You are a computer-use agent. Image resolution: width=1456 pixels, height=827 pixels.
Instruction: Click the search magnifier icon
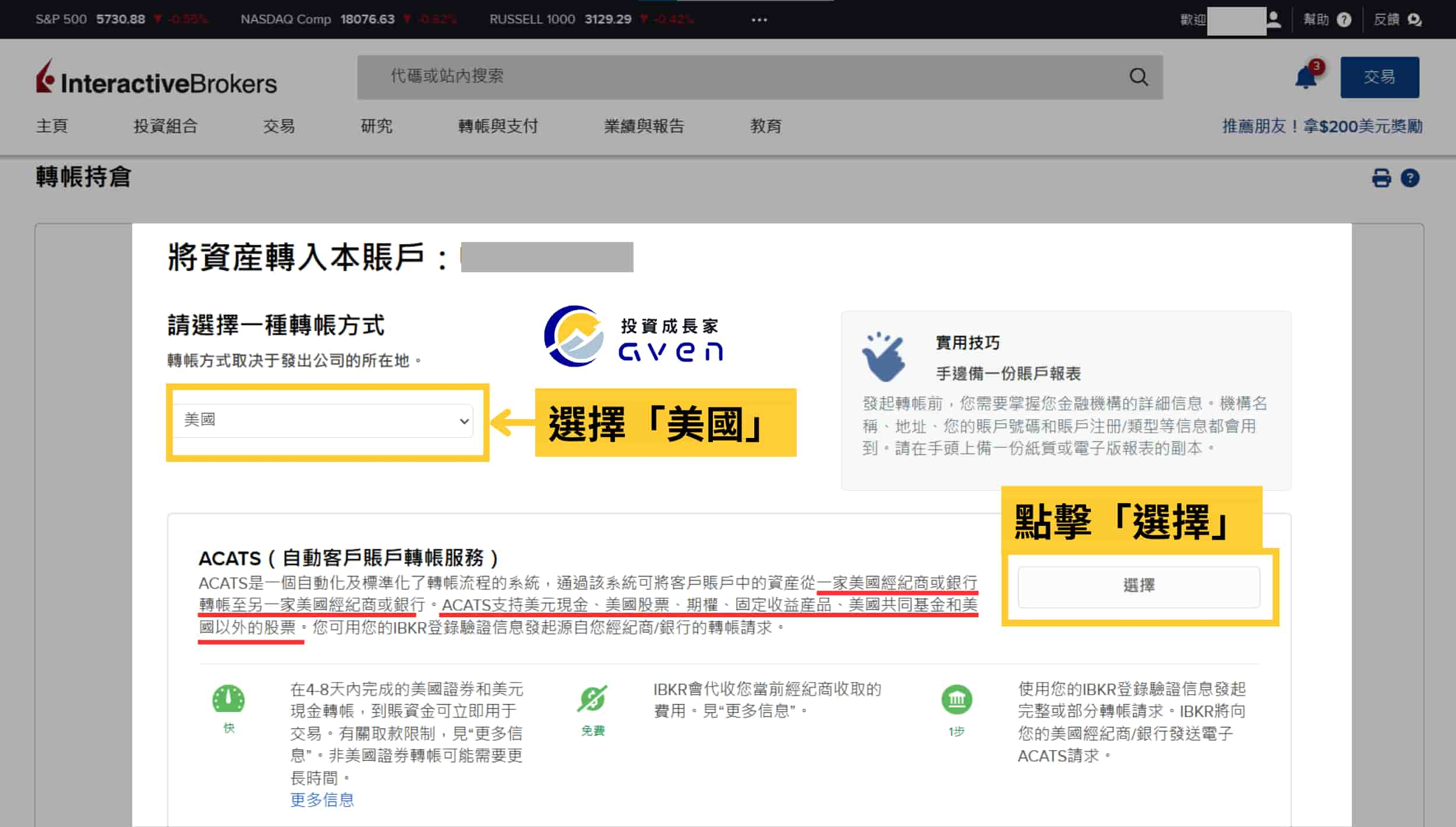[x=1139, y=77]
